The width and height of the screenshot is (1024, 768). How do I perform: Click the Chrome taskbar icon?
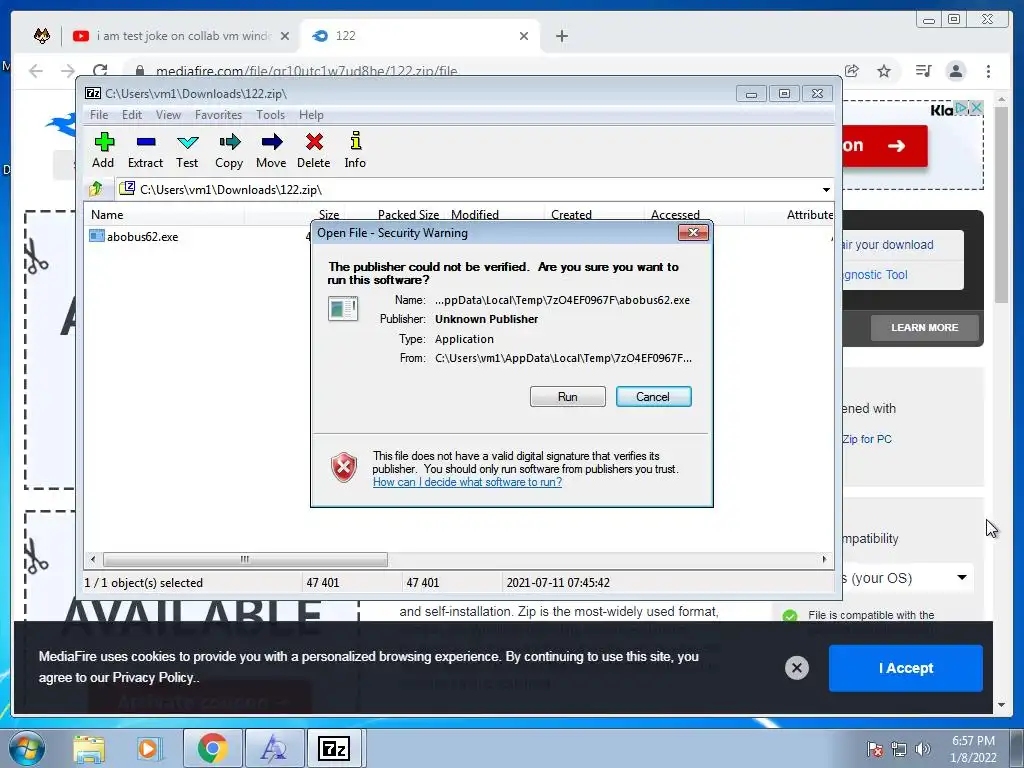(x=212, y=748)
